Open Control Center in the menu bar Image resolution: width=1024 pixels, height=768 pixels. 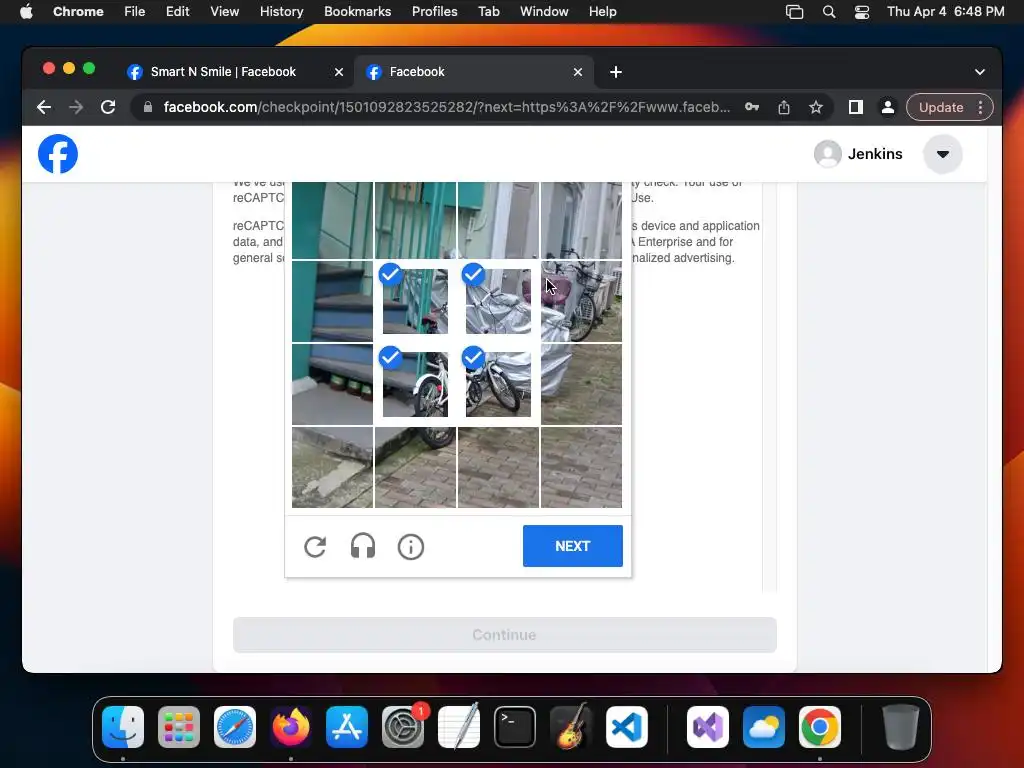(x=862, y=12)
